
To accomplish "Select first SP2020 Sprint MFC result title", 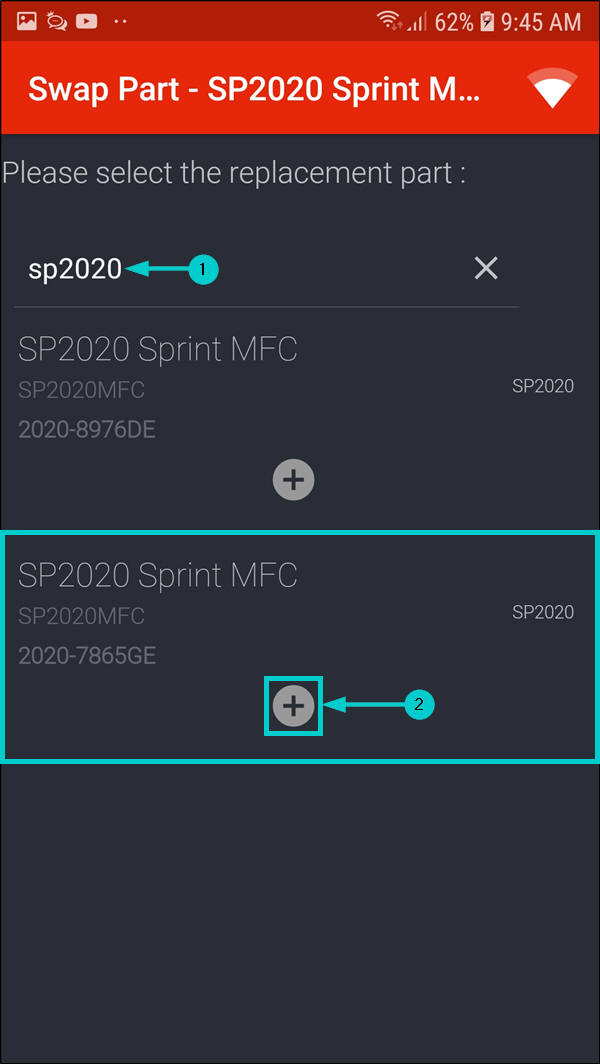I will tap(157, 349).
